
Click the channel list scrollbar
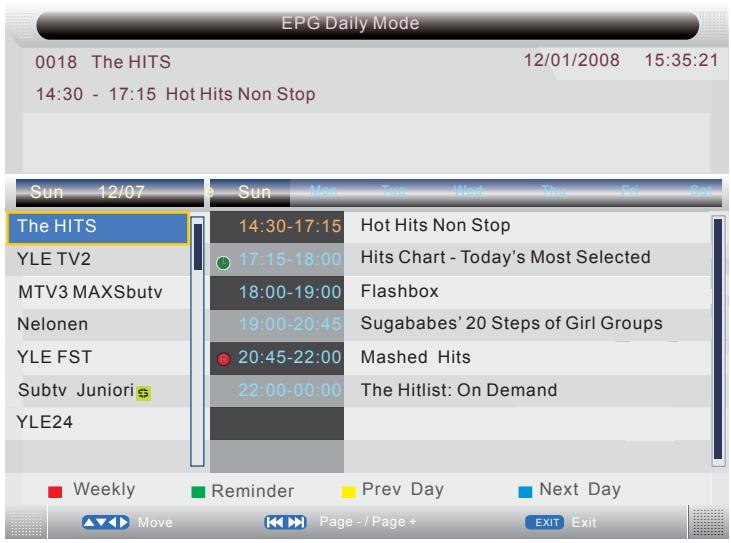198,341
